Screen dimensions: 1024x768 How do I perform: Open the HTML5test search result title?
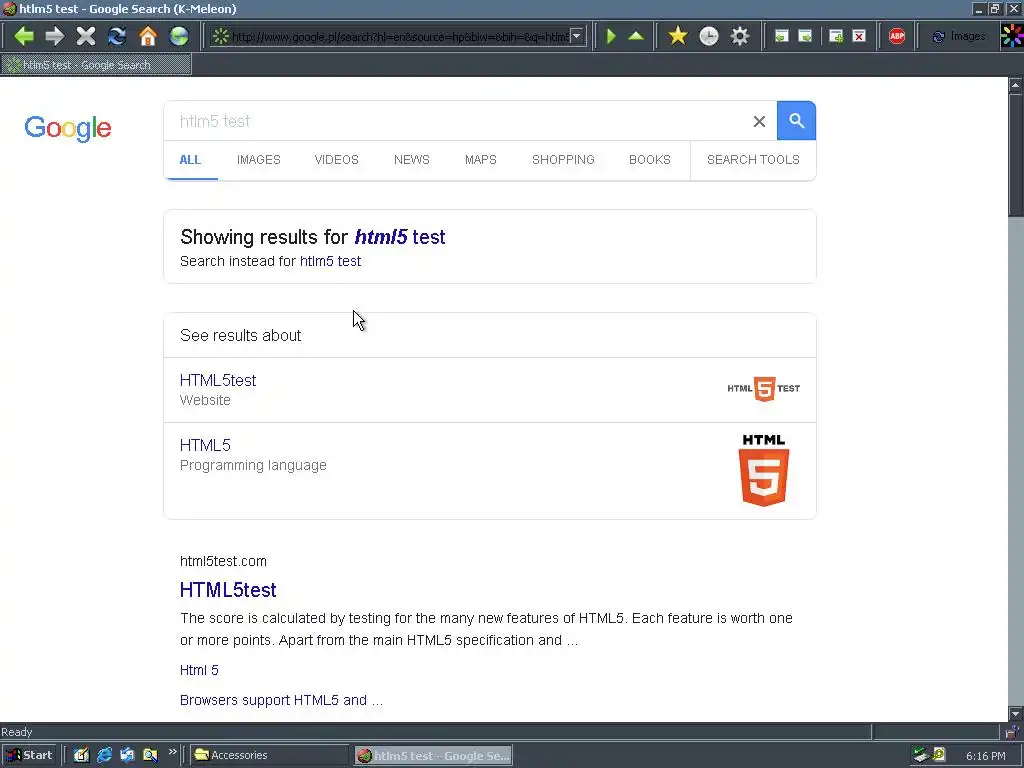[x=228, y=590]
